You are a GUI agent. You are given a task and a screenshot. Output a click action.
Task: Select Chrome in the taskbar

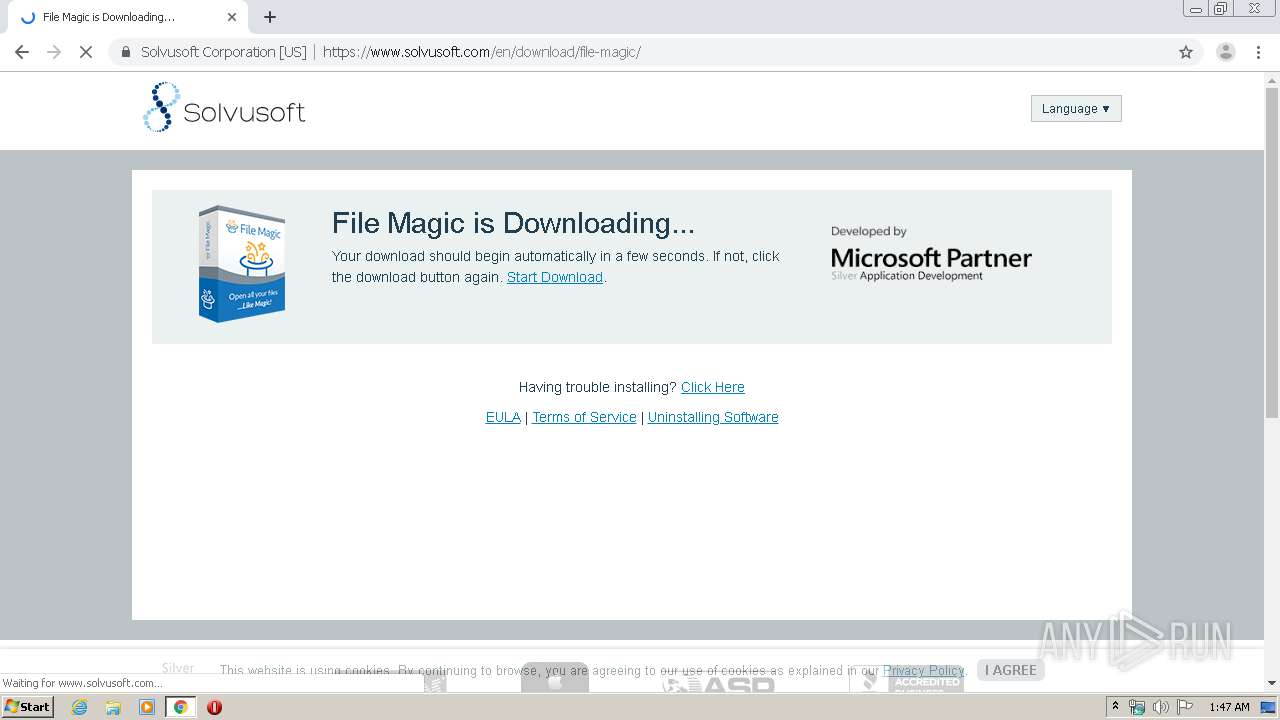[180, 707]
